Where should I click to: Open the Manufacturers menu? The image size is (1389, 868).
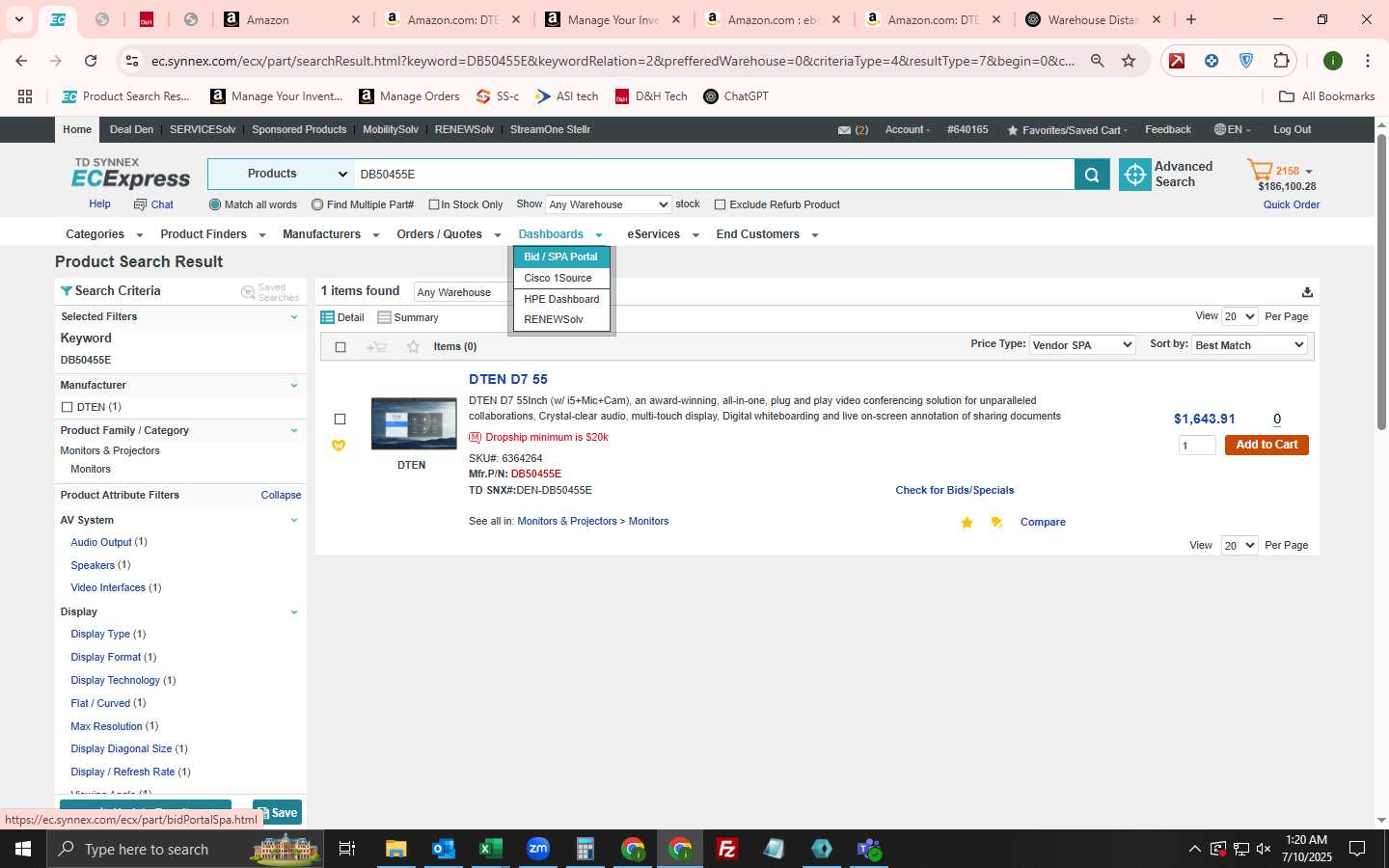[x=331, y=234]
